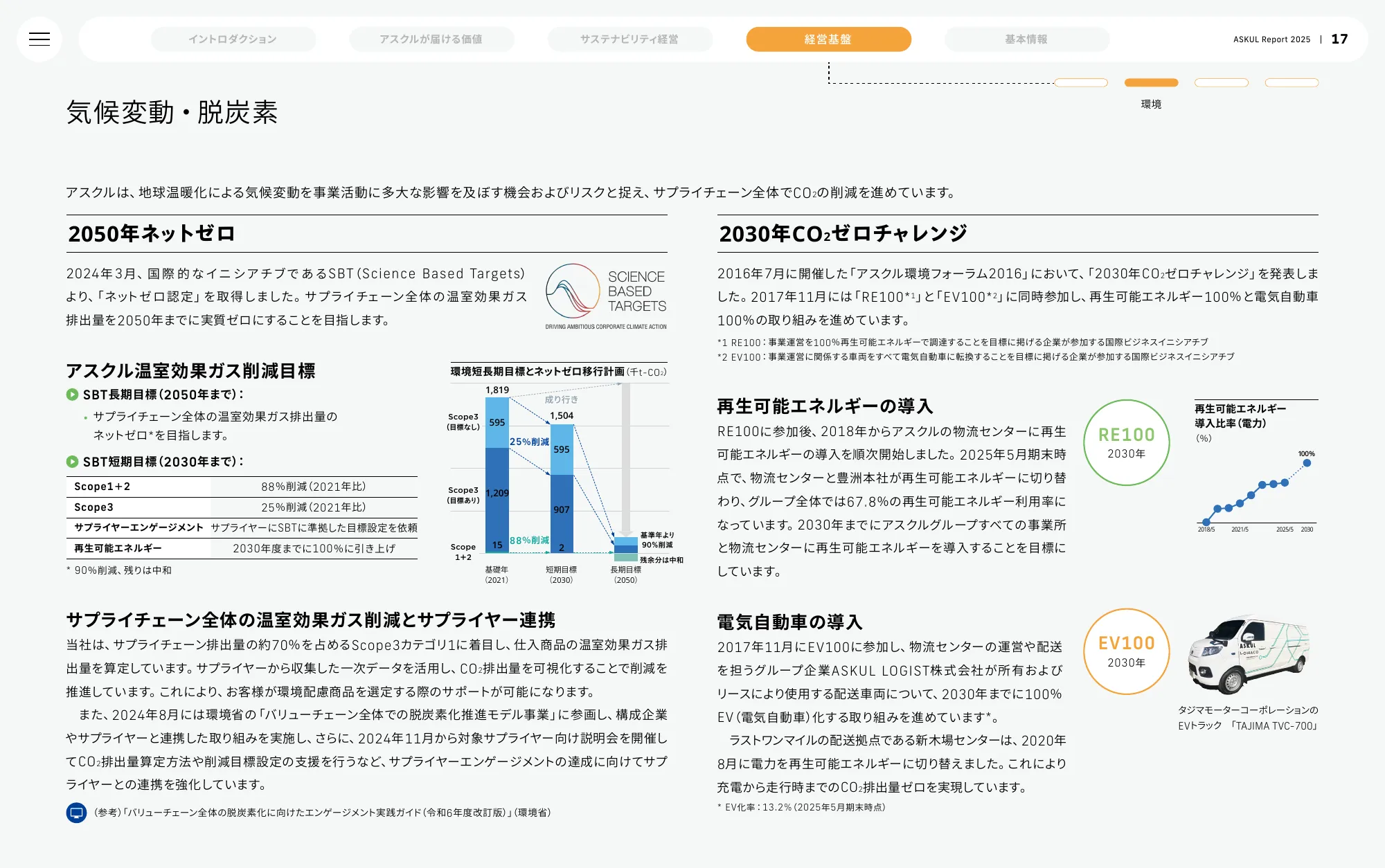Click the 2050 long-term target bar

tap(626, 549)
